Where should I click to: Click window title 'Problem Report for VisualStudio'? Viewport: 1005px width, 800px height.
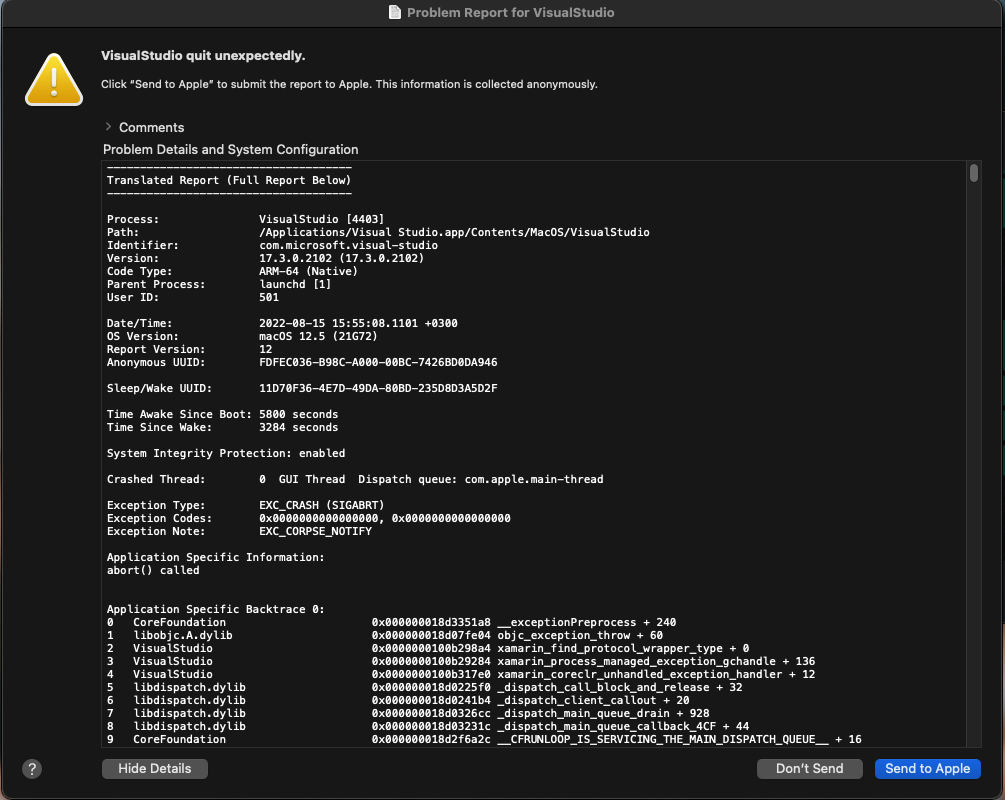coord(510,12)
